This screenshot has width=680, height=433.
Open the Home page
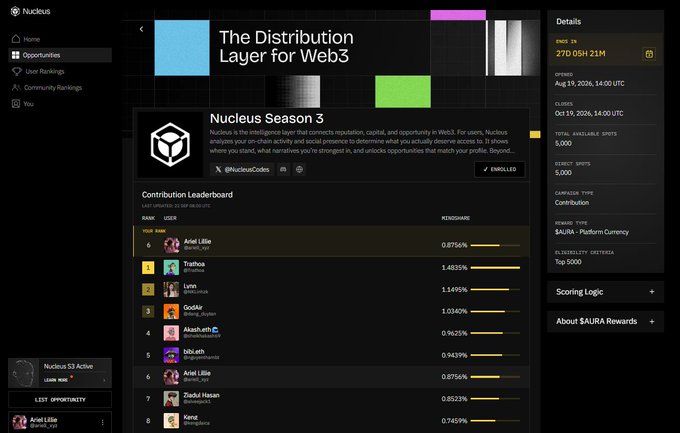click(60, 39)
